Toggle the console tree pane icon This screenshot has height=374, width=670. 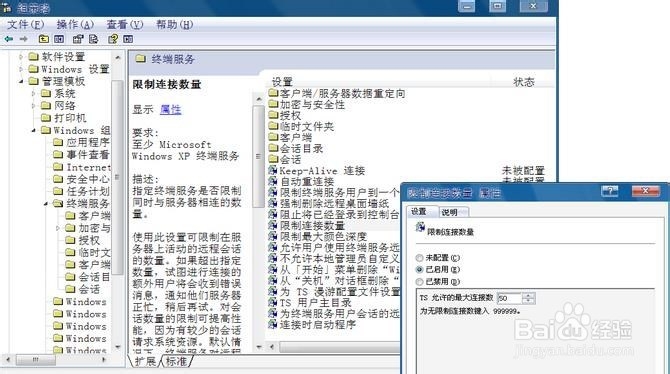pos(59,39)
